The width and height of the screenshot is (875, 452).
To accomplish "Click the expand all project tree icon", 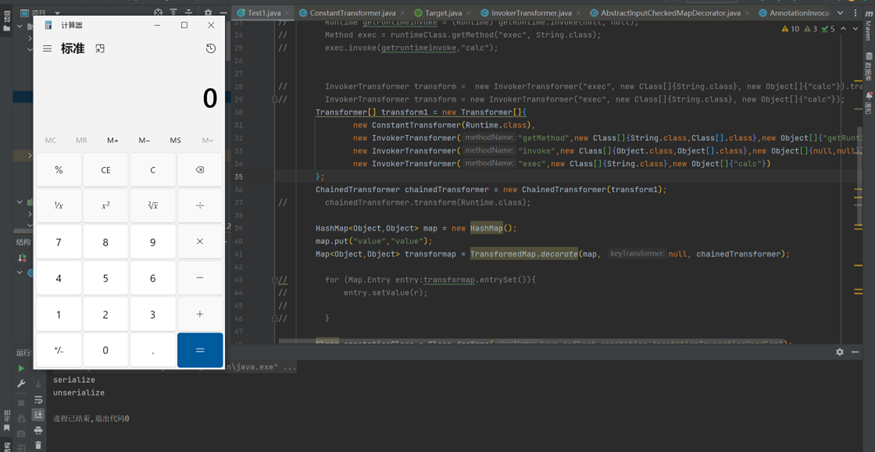I will pos(174,12).
